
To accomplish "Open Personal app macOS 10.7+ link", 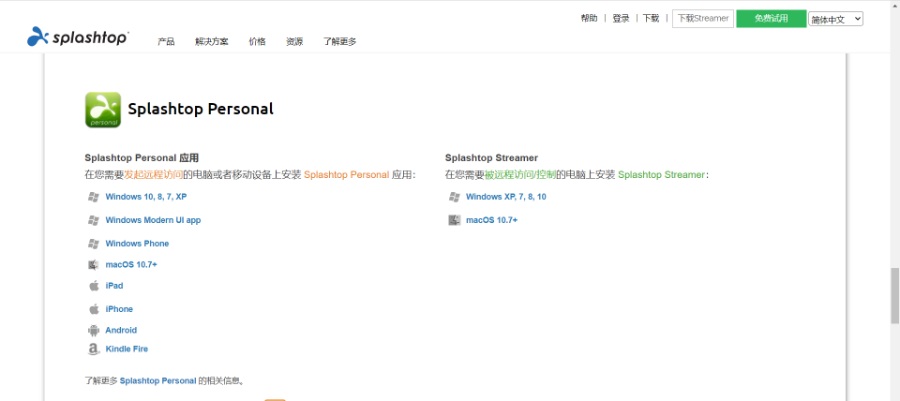I will coord(131,265).
